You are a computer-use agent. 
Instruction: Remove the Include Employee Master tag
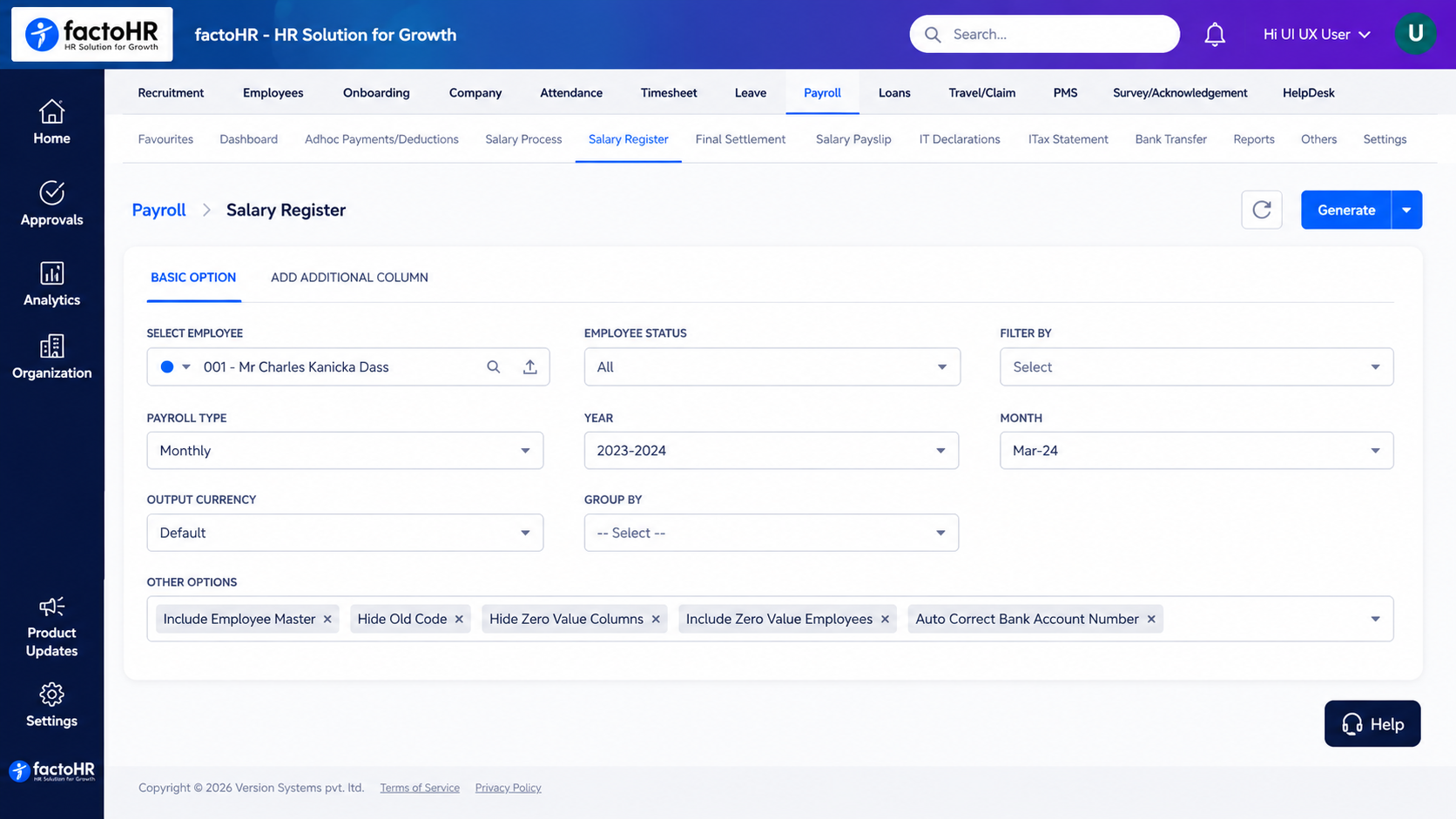click(x=327, y=619)
